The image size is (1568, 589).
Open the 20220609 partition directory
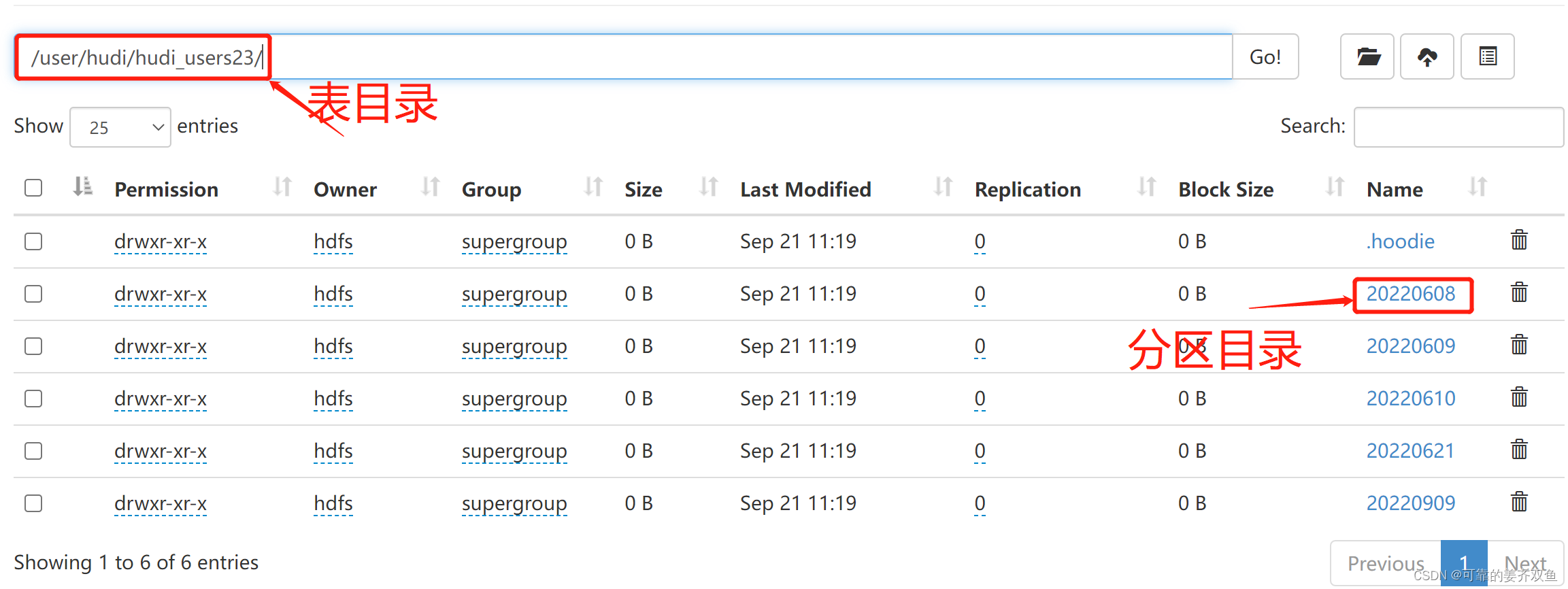1411,346
